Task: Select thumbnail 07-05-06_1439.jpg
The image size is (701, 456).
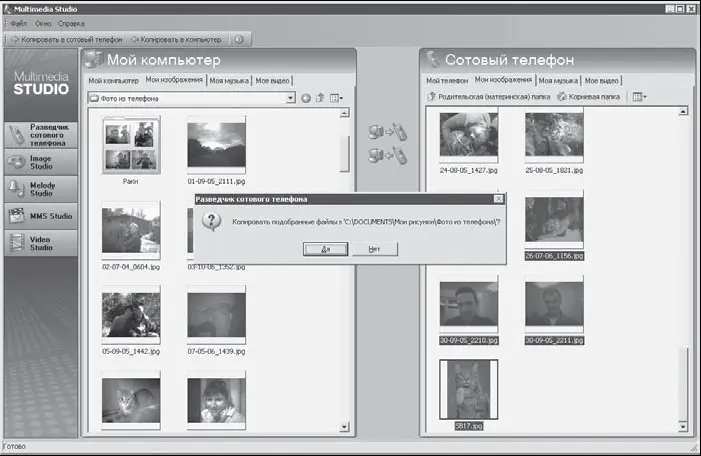Action: pyautogui.click(x=216, y=315)
